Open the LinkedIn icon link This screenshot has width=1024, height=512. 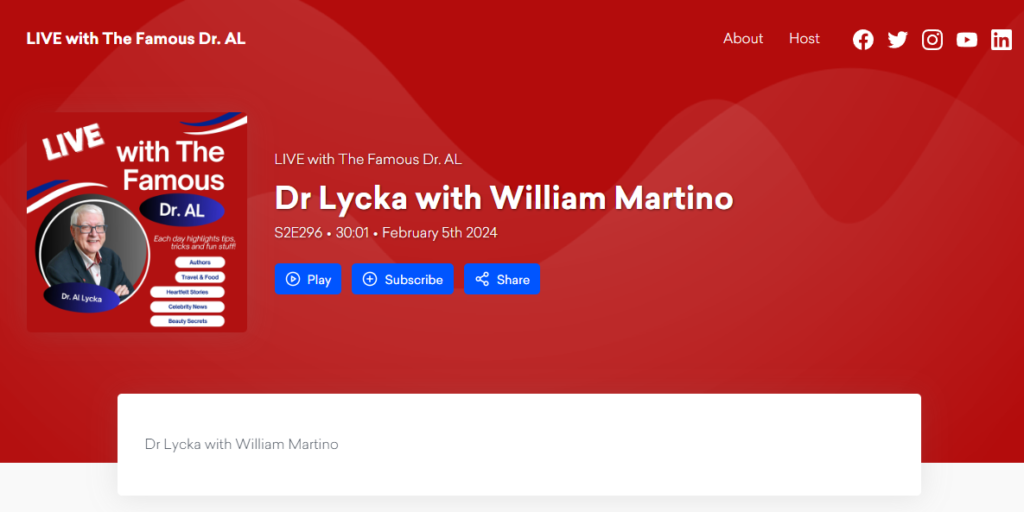click(1001, 40)
